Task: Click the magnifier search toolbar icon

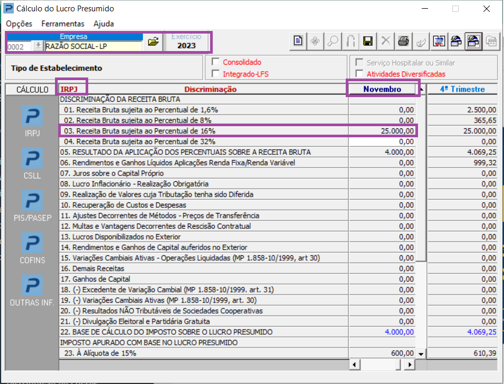Action: click(333, 41)
